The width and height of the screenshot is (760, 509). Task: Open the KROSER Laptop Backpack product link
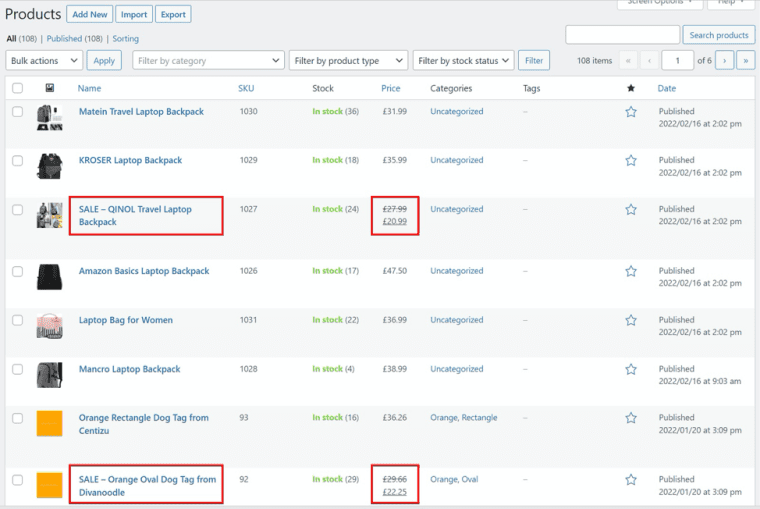pyautogui.click(x=130, y=160)
